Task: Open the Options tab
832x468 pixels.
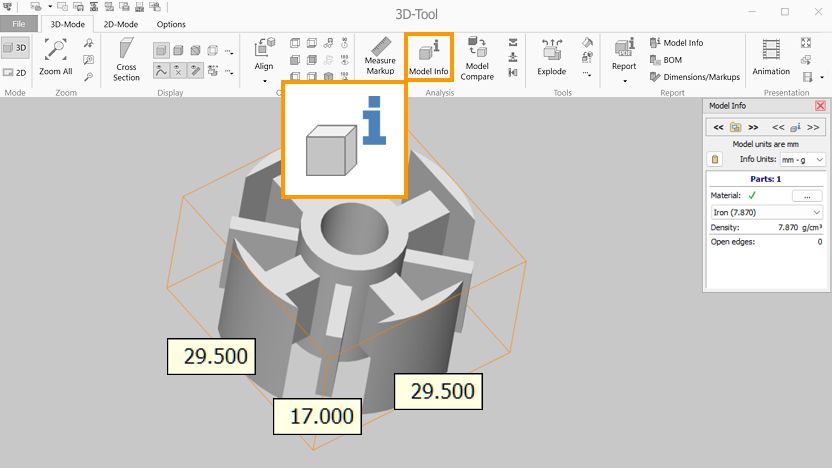Action: 171,24
